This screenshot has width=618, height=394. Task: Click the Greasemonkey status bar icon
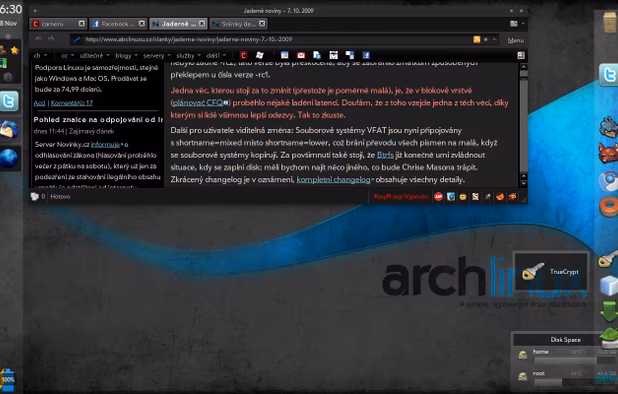[463, 196]
